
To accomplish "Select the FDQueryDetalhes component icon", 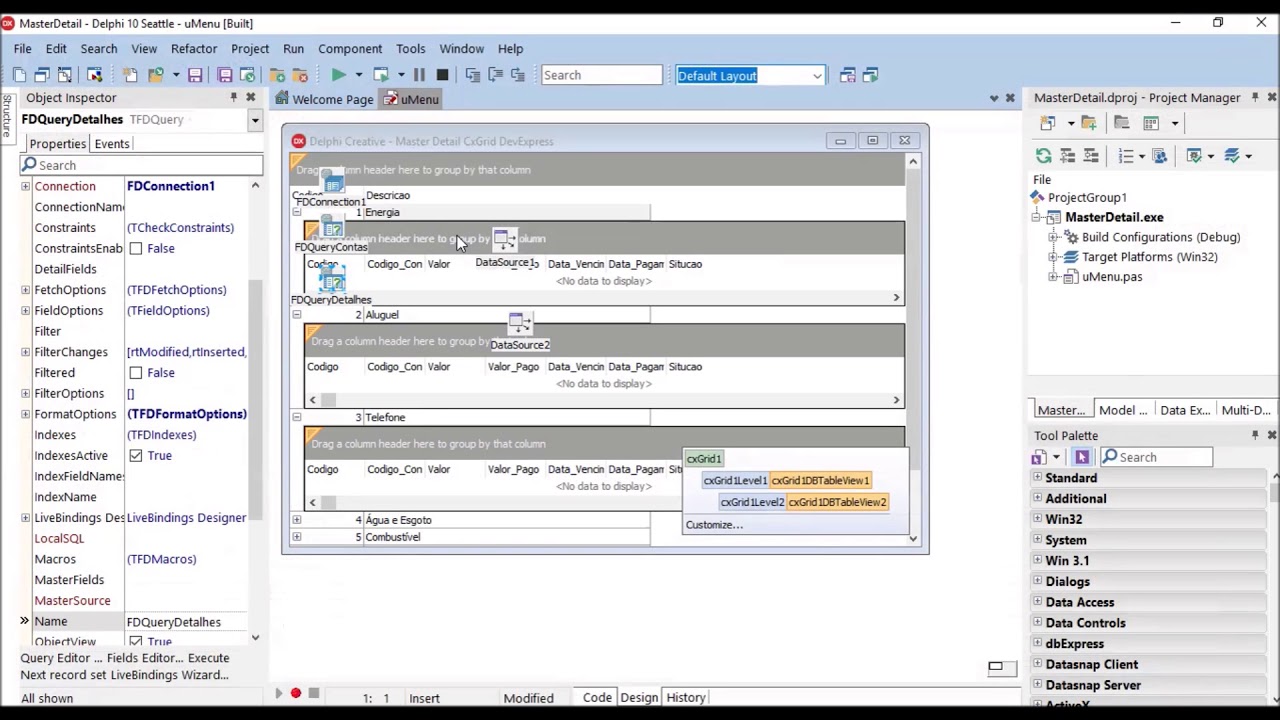I will (332, 280).
